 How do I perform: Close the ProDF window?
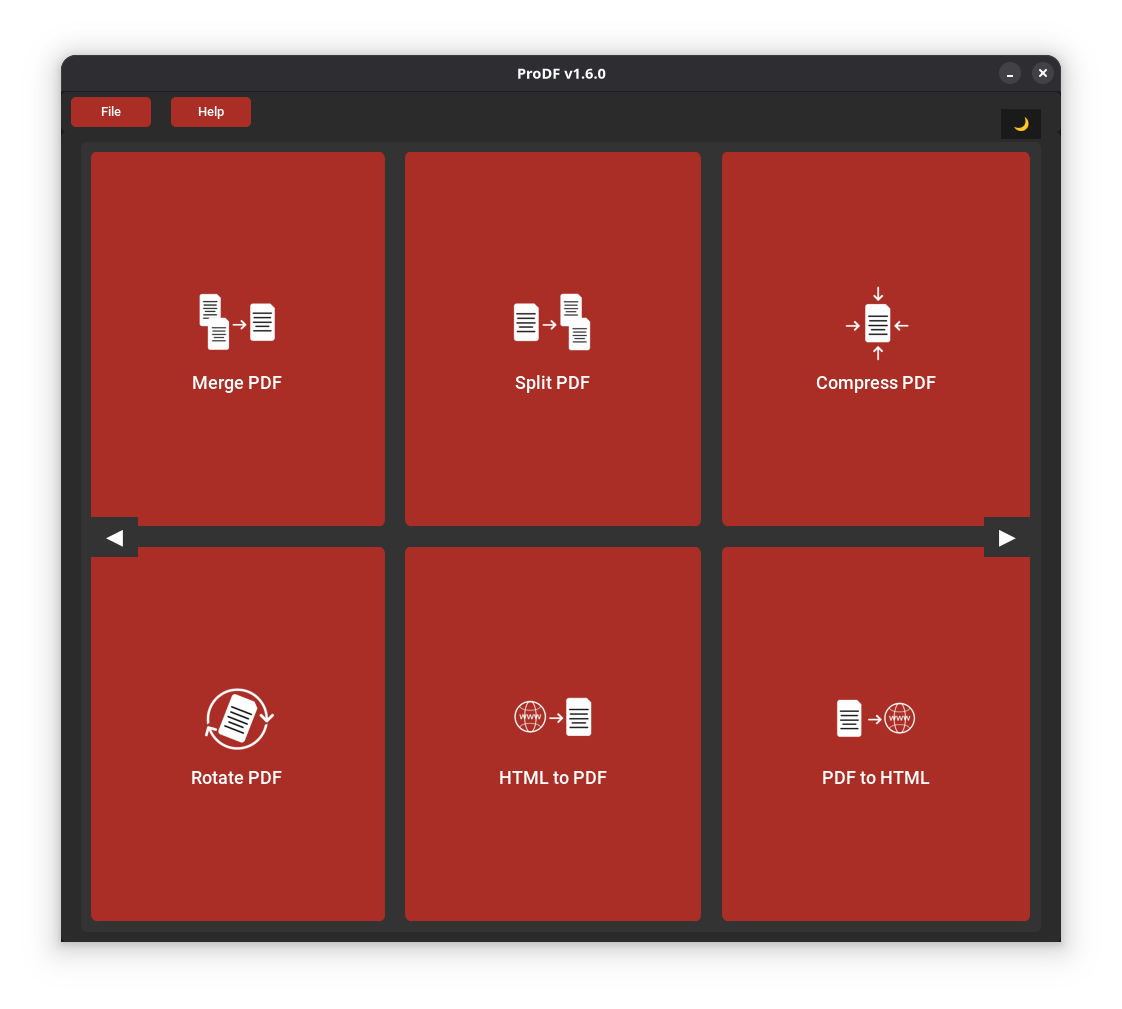(1043, 73)
